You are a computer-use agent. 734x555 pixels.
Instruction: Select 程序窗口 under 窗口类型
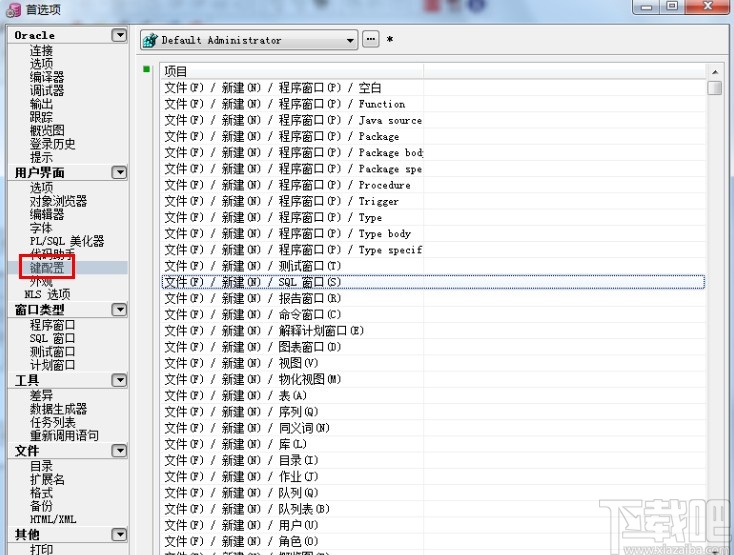click(x=52, y=325)
